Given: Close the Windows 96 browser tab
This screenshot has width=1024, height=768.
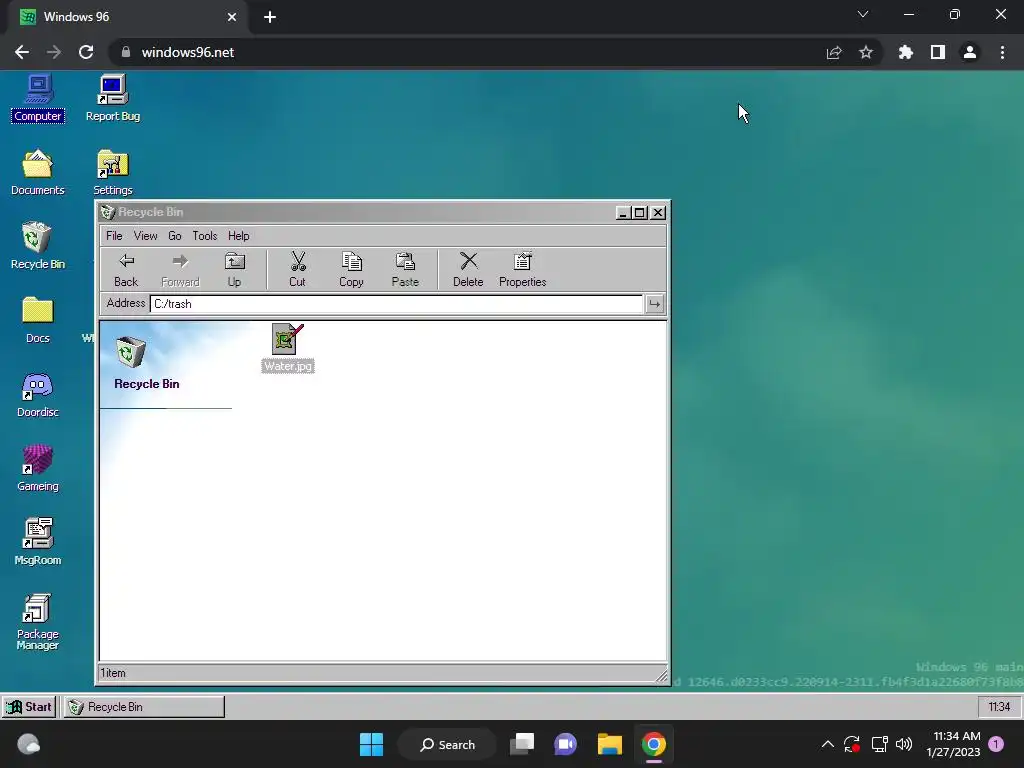Looking at the screenshot, I should coord(232,17).
